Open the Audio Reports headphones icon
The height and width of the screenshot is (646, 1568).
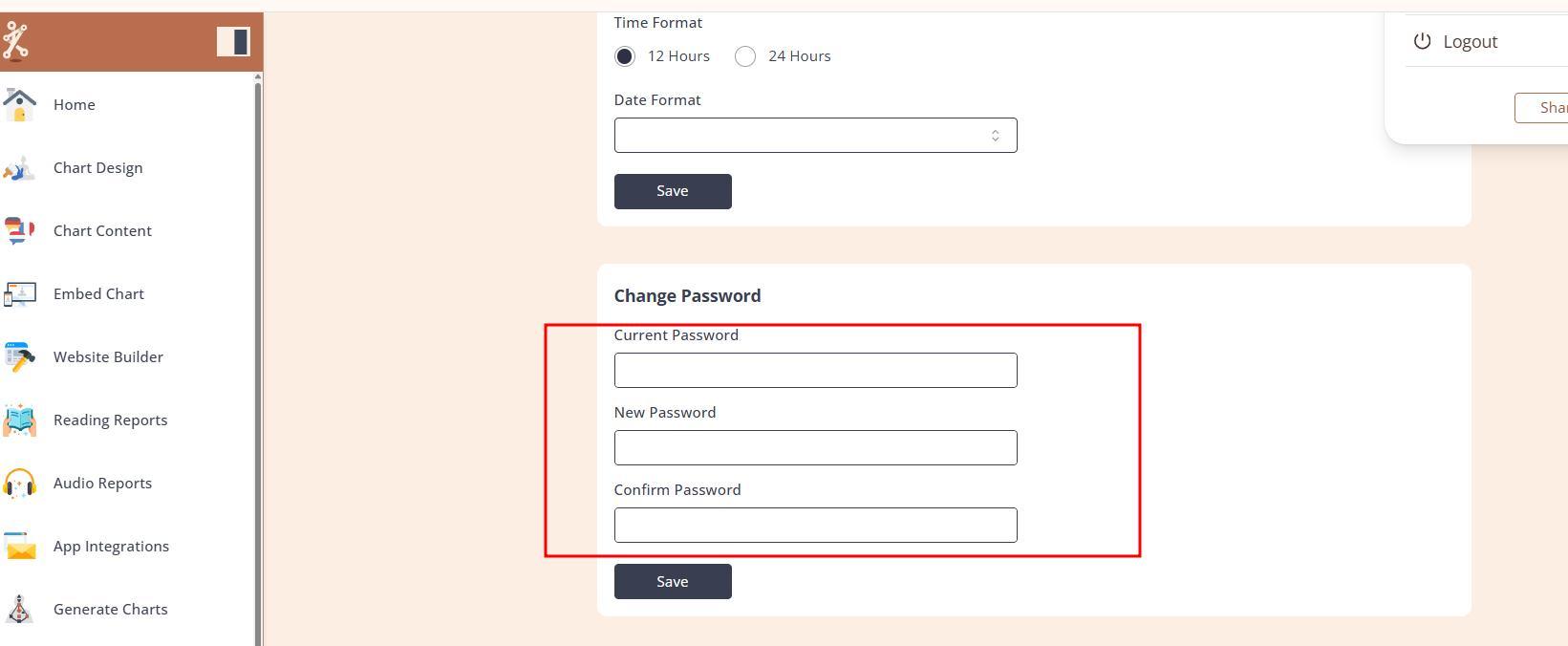pyautogui.click(x=19, y=484)
